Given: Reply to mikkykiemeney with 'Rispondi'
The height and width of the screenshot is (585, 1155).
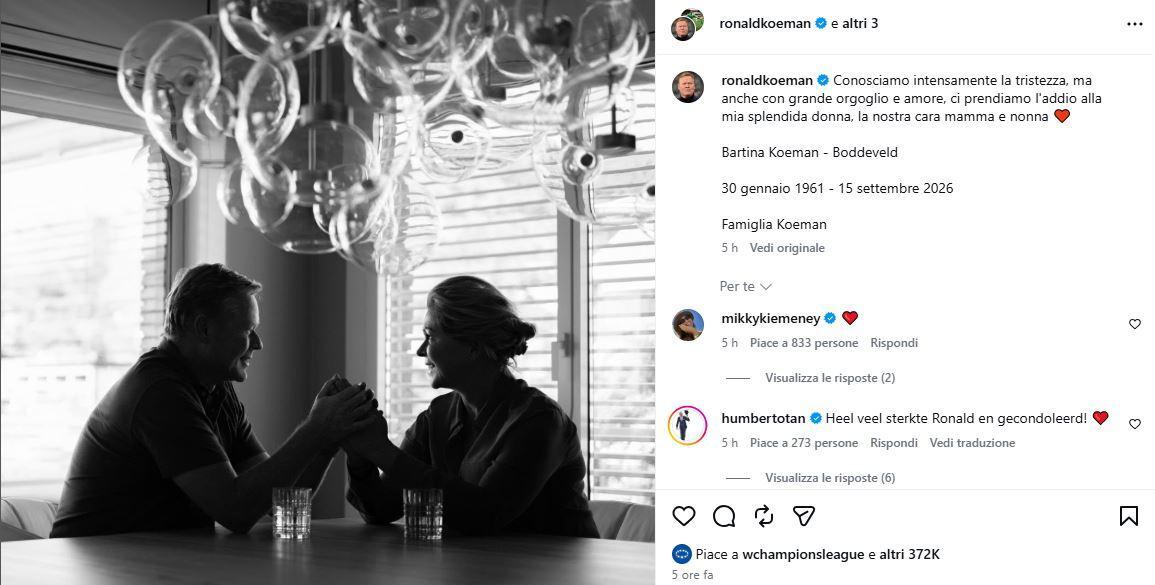Looking at the screenshot, I should [x=894, y=343].
